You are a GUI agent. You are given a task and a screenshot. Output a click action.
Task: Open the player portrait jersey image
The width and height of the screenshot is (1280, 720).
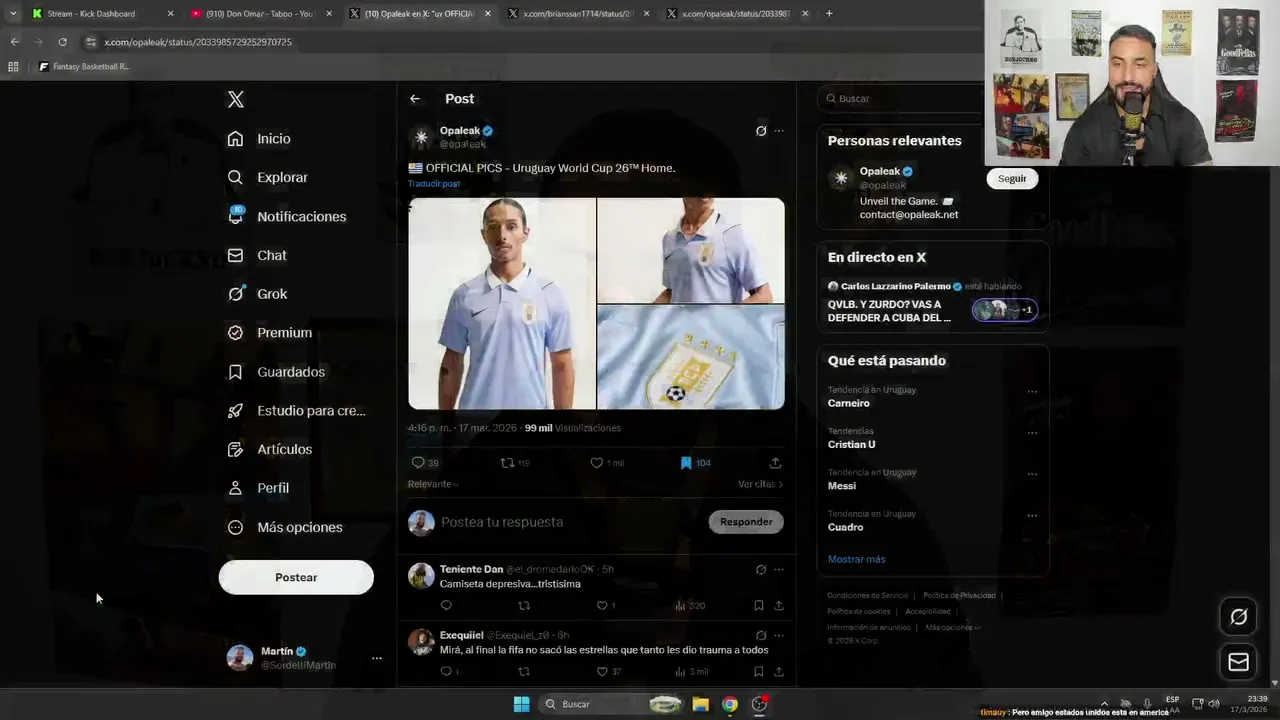(502, 304)
